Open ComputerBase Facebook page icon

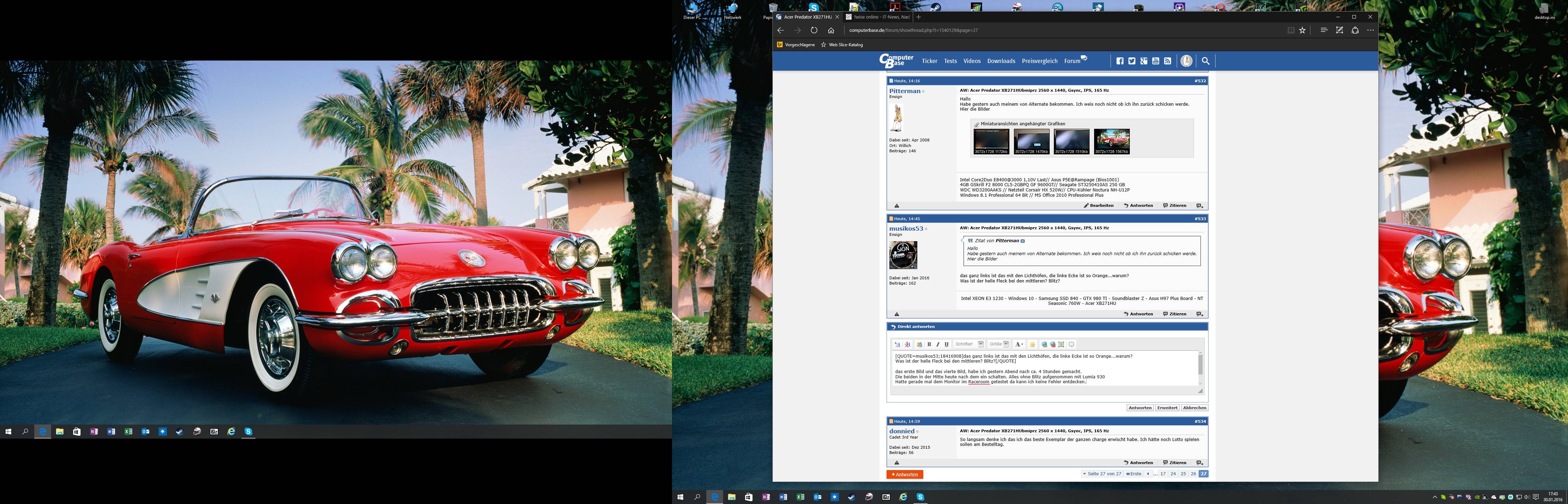(1120, 61)
